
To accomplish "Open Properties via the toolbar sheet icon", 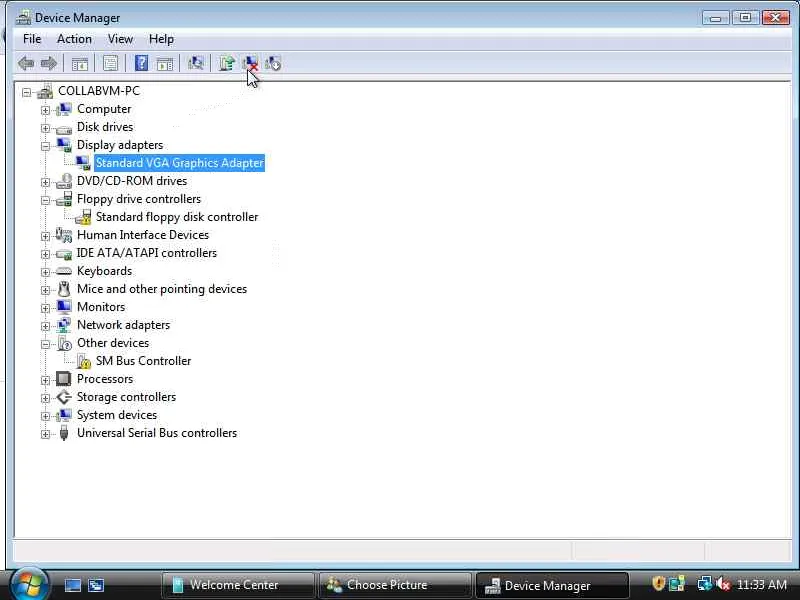I will click(x=110, y=63).
